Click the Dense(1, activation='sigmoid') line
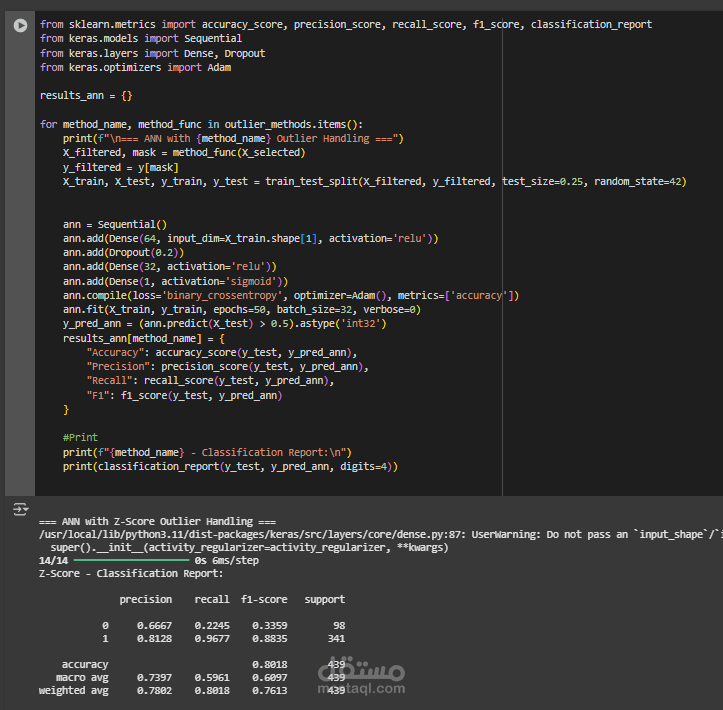Screen dimensions: 723x710 pyautogui.click(x=175, y=281)
